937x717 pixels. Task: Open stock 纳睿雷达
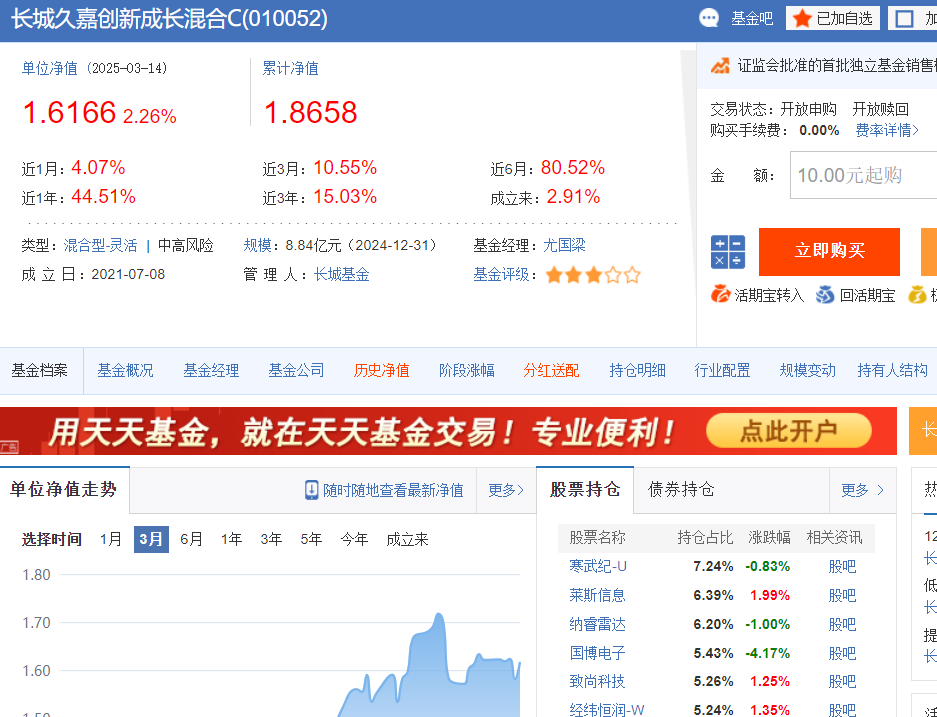[597, 624]
